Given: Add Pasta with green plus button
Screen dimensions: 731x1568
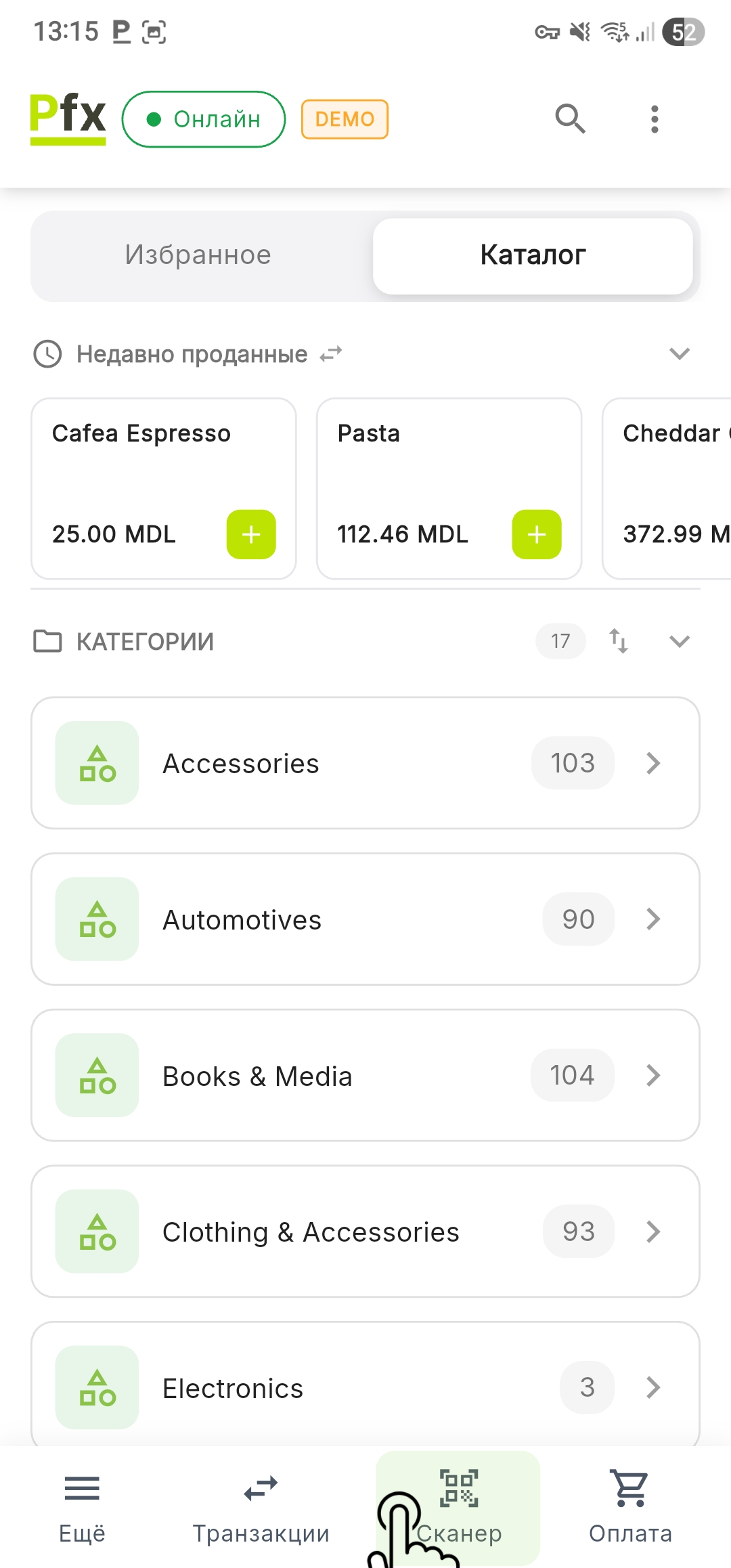Looking at the screenshot, I should (x=537, y=534).
